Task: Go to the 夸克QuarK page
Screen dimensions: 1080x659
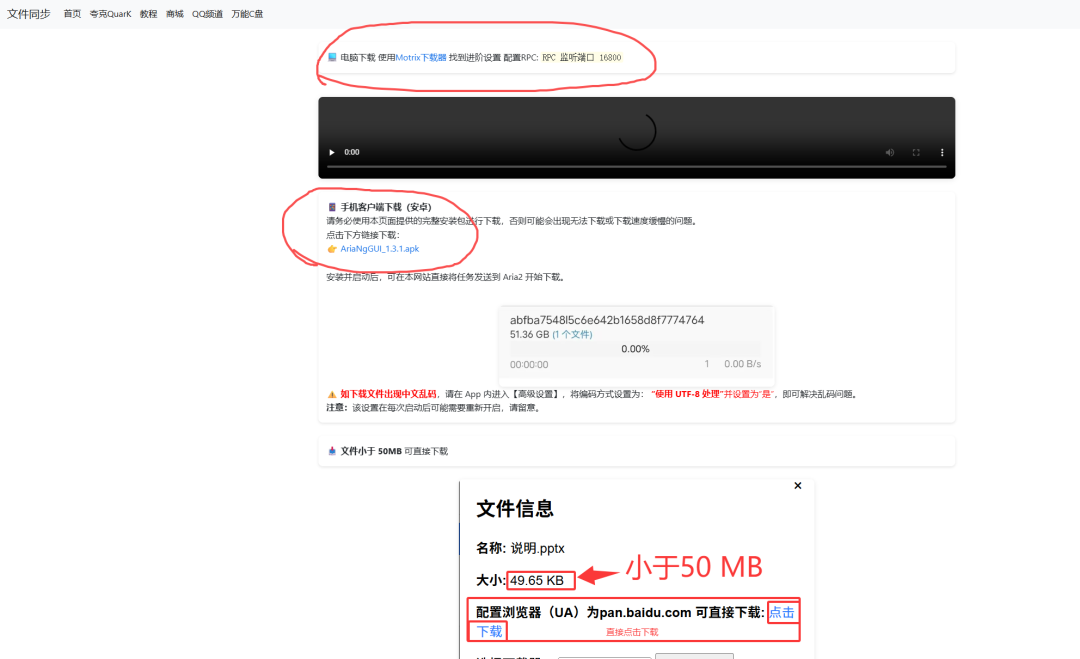Action: click(x=110, y=14)
